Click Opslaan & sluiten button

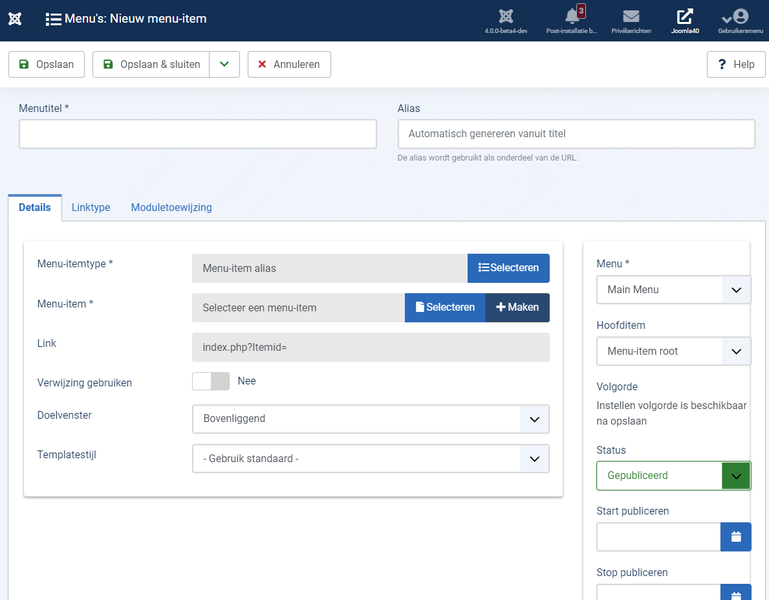pyautogui.click(x=151, y=64)
